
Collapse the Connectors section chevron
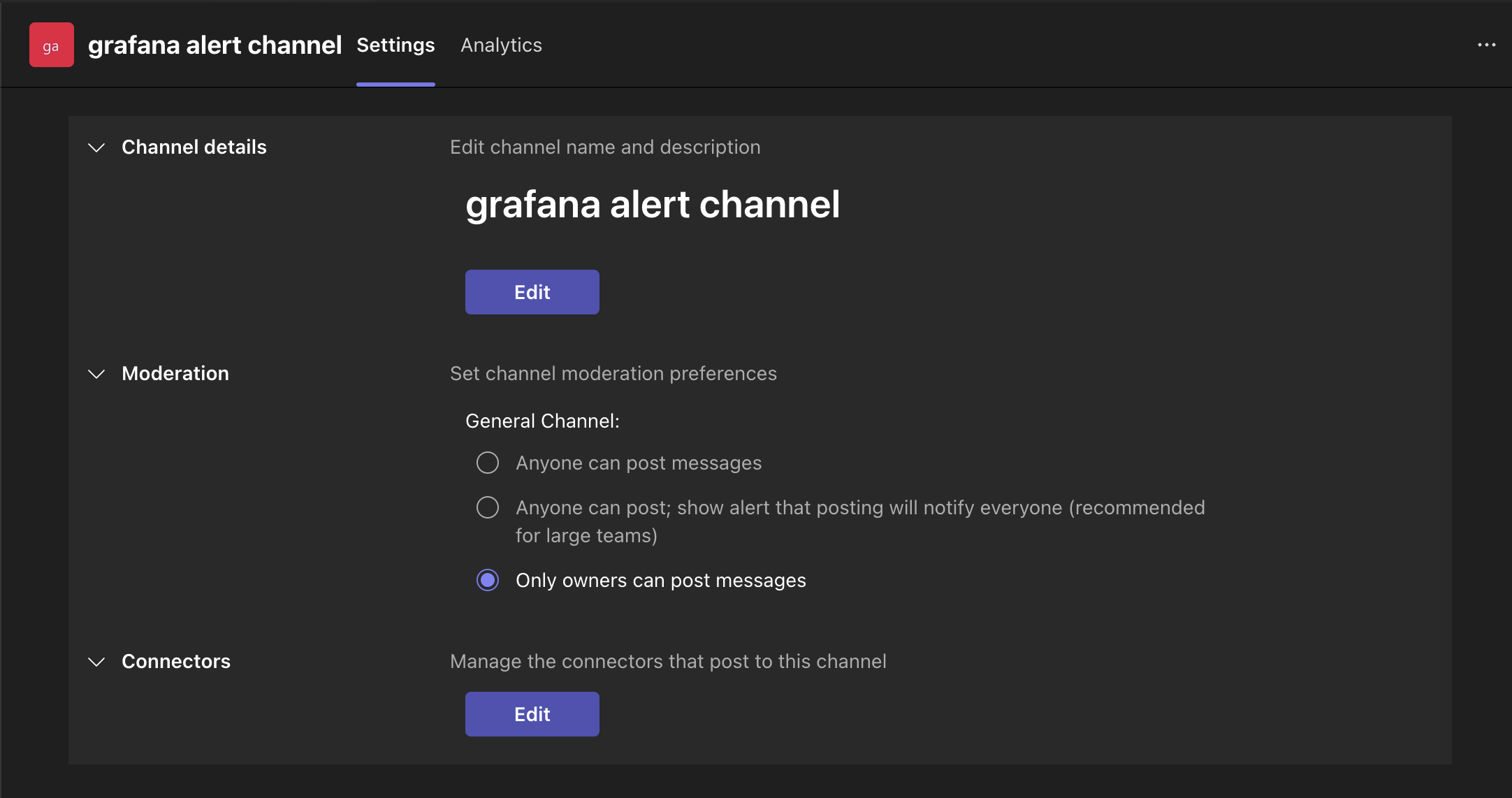click(96, 662)
